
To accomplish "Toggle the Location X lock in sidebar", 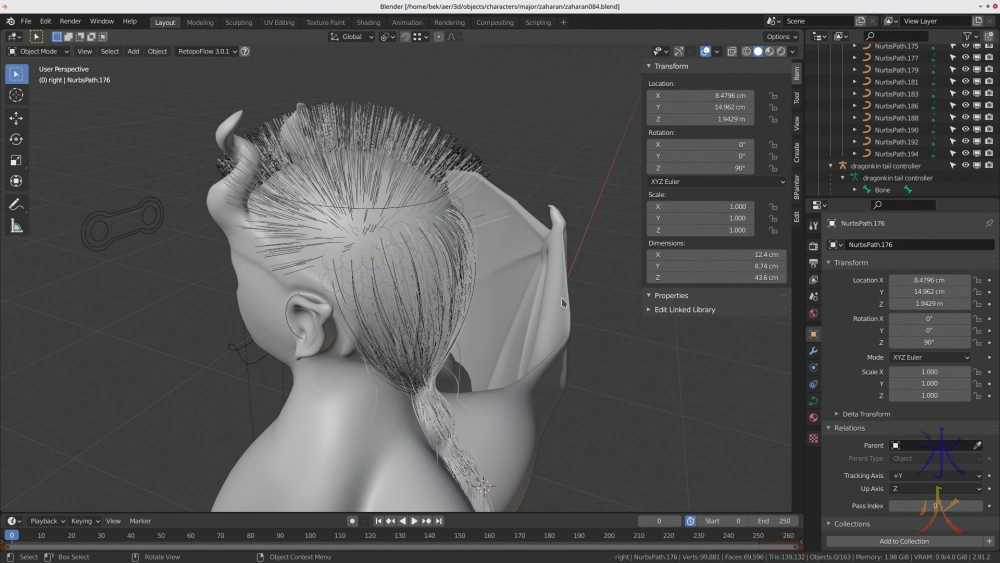I will [x=773, y=95].
